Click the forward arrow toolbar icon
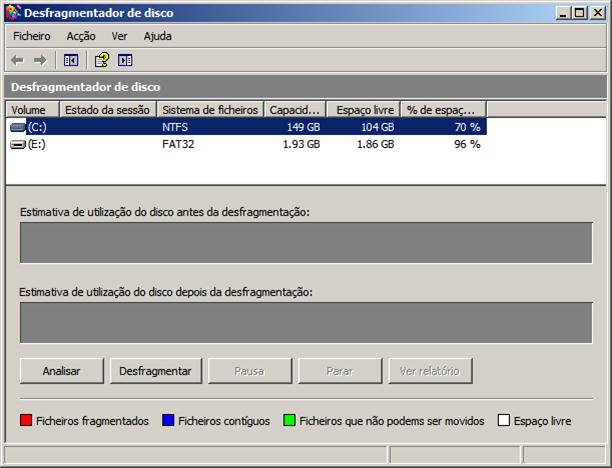 (x=40, y=60)
